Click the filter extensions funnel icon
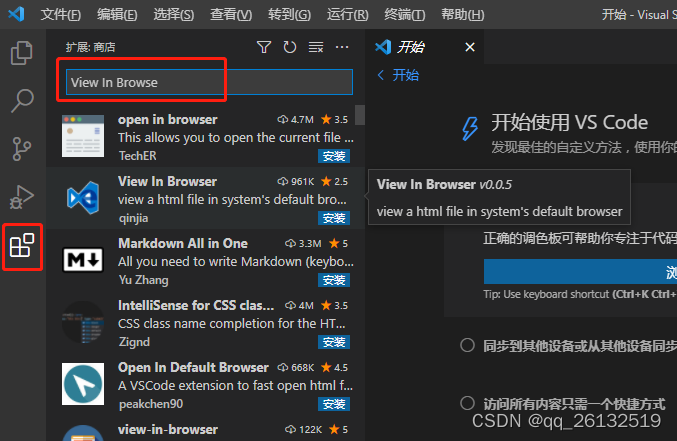Image resolution: width=677 pixels, height=441 pixels. pos(264,47)
